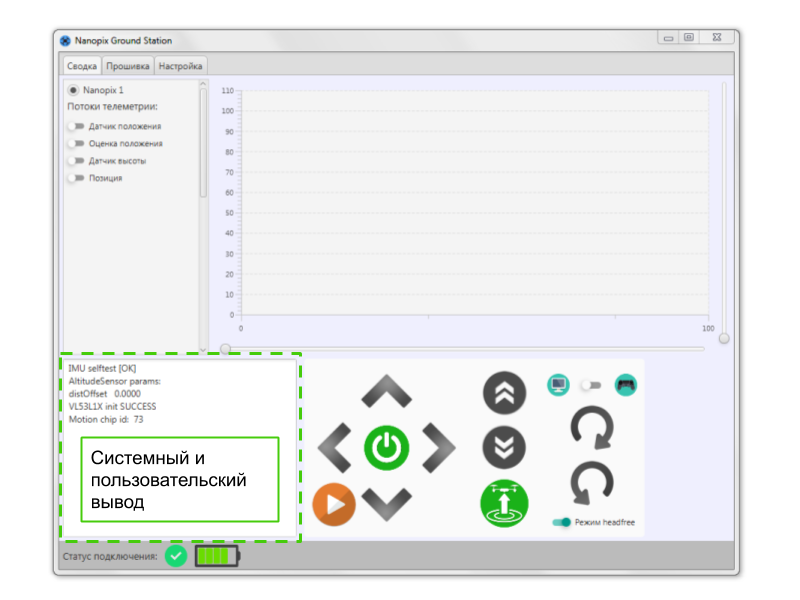Click the rotate clockwise arrow

point(592,428)
